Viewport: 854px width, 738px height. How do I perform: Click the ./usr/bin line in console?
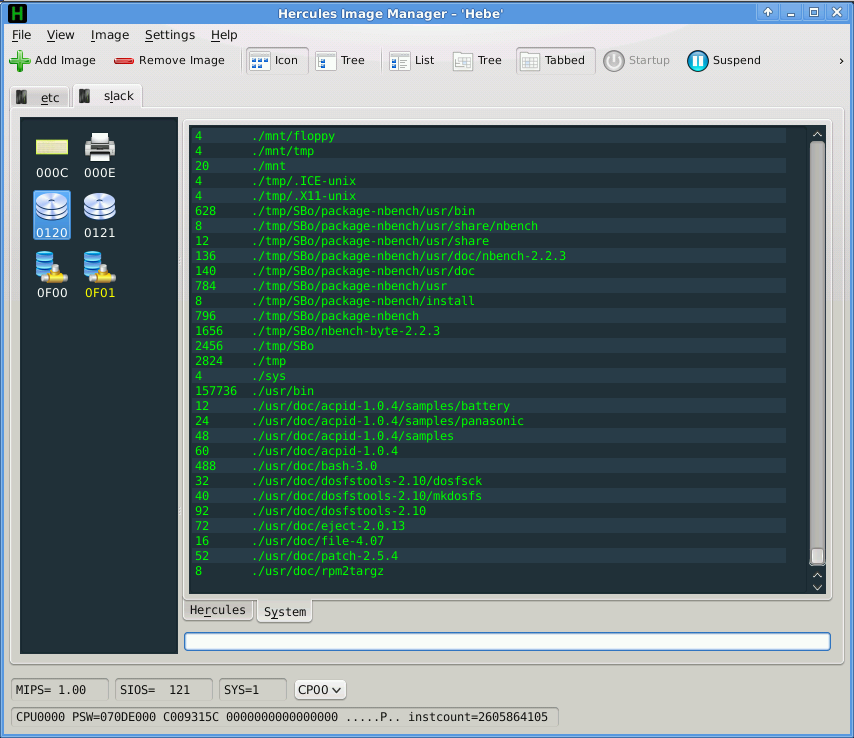pyautogui.click(x=489, y=391)
